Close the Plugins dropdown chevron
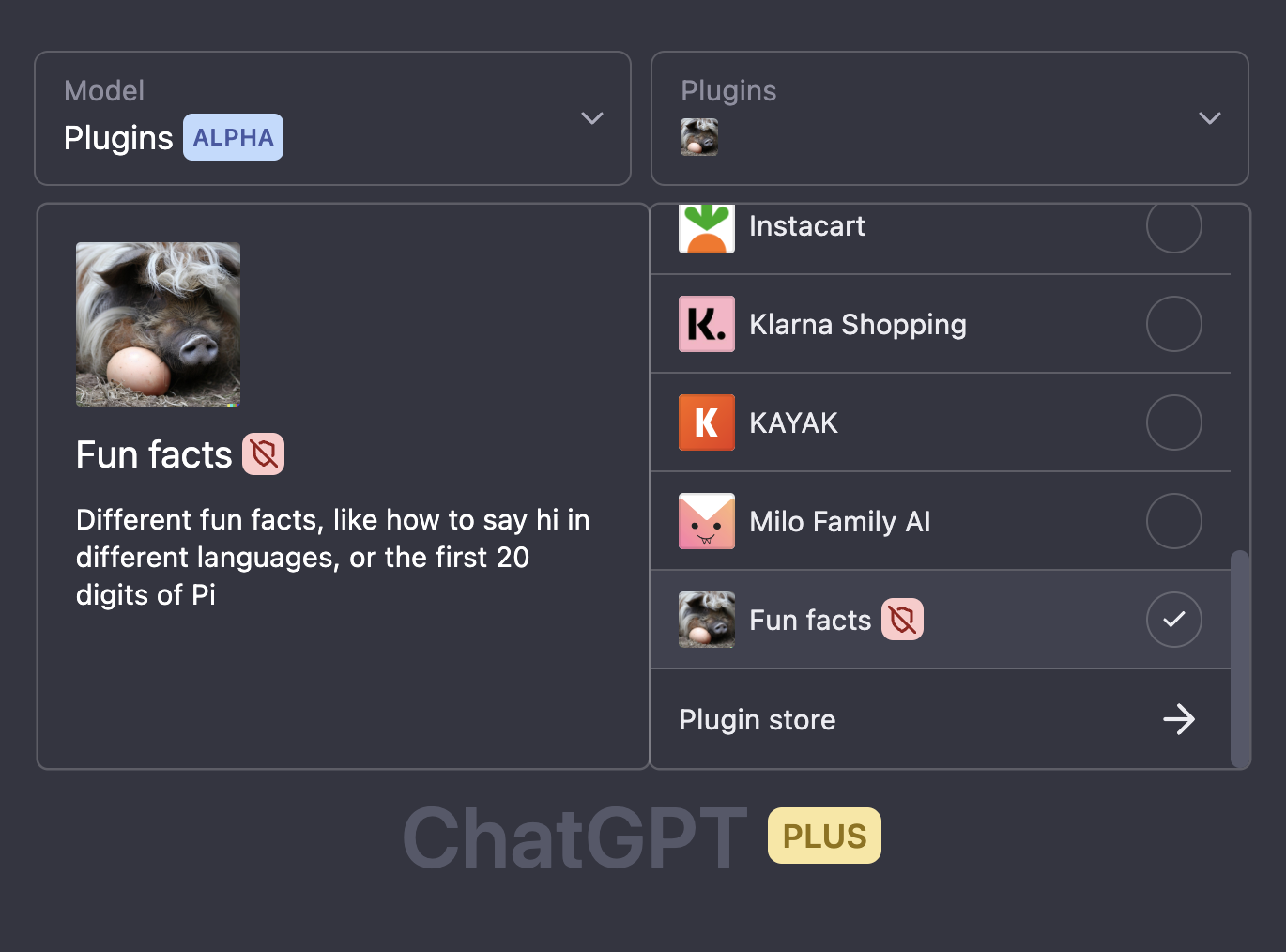The width and height of the screenshot is (1286, 952). pyautogui.click(x=1209, y=118)
